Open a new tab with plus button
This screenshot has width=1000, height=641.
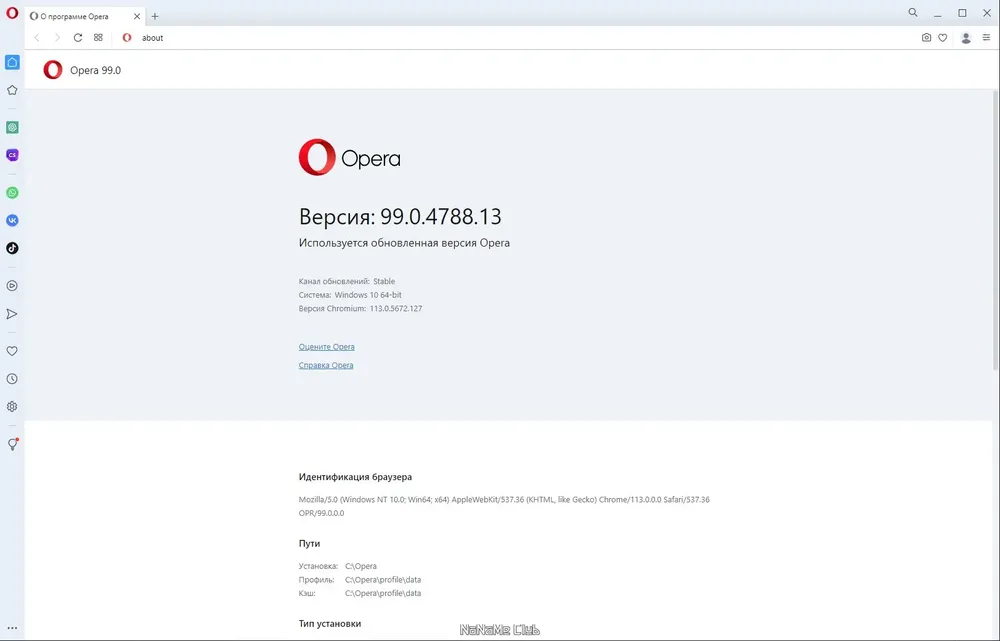coord(155,17)
